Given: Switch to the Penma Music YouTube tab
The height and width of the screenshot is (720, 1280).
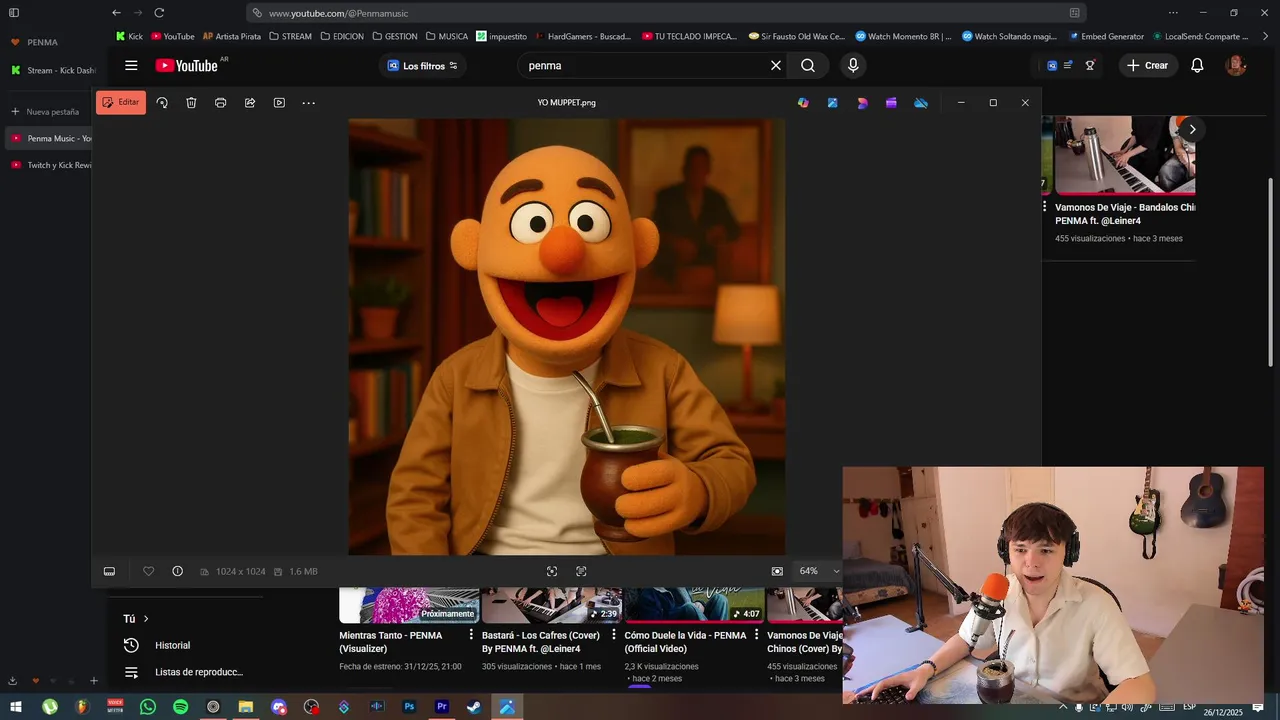Looking at the screenshot, I should click(x=50, y=138).
